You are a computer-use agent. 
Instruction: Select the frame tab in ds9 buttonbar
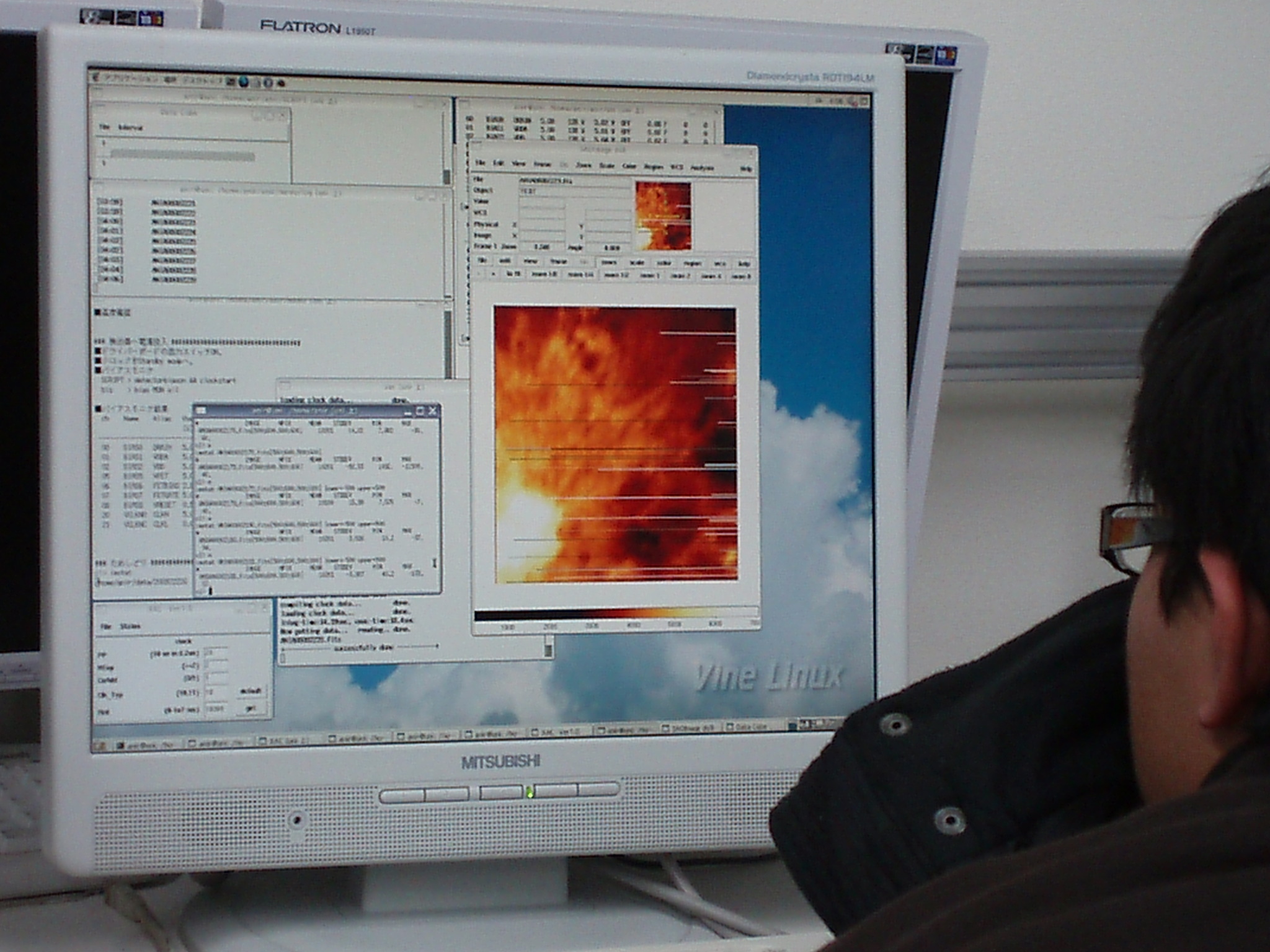[559, 262]
